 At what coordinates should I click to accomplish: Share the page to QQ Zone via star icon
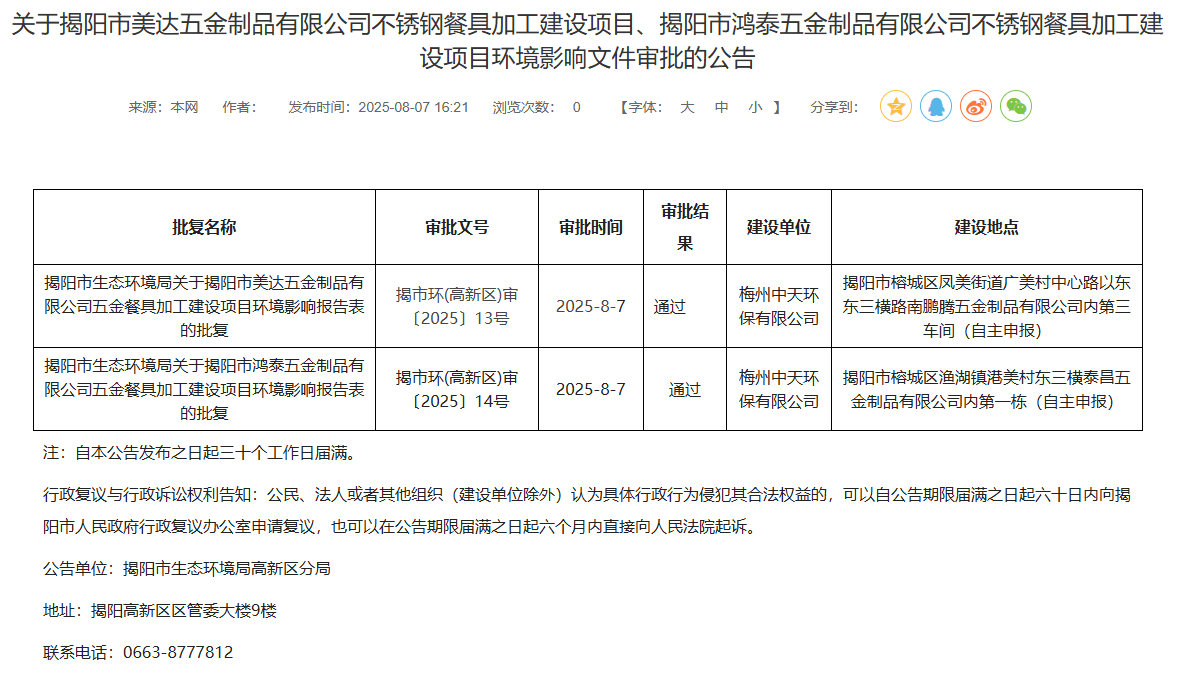895,106
